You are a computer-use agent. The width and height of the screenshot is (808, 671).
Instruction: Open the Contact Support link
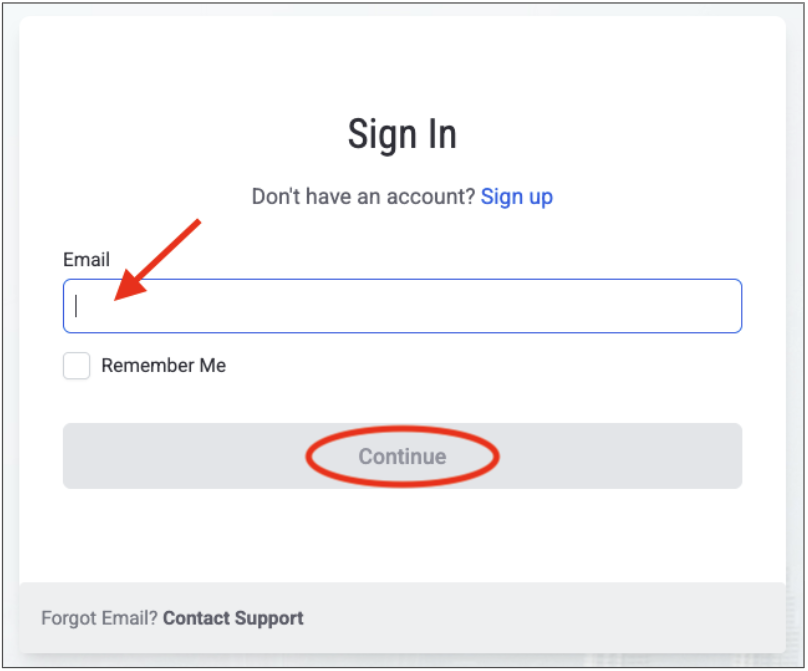[233, 618]
